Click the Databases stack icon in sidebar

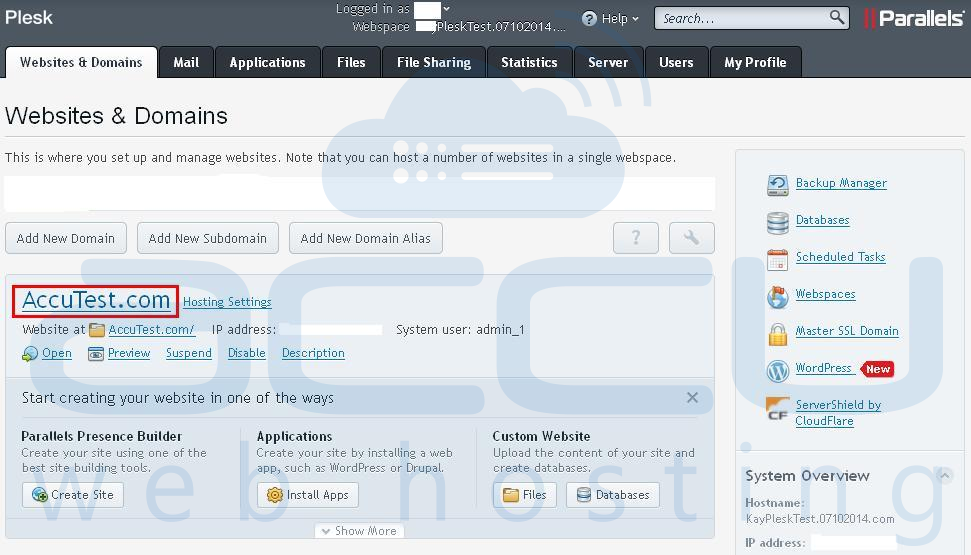(x=777, y=222)
